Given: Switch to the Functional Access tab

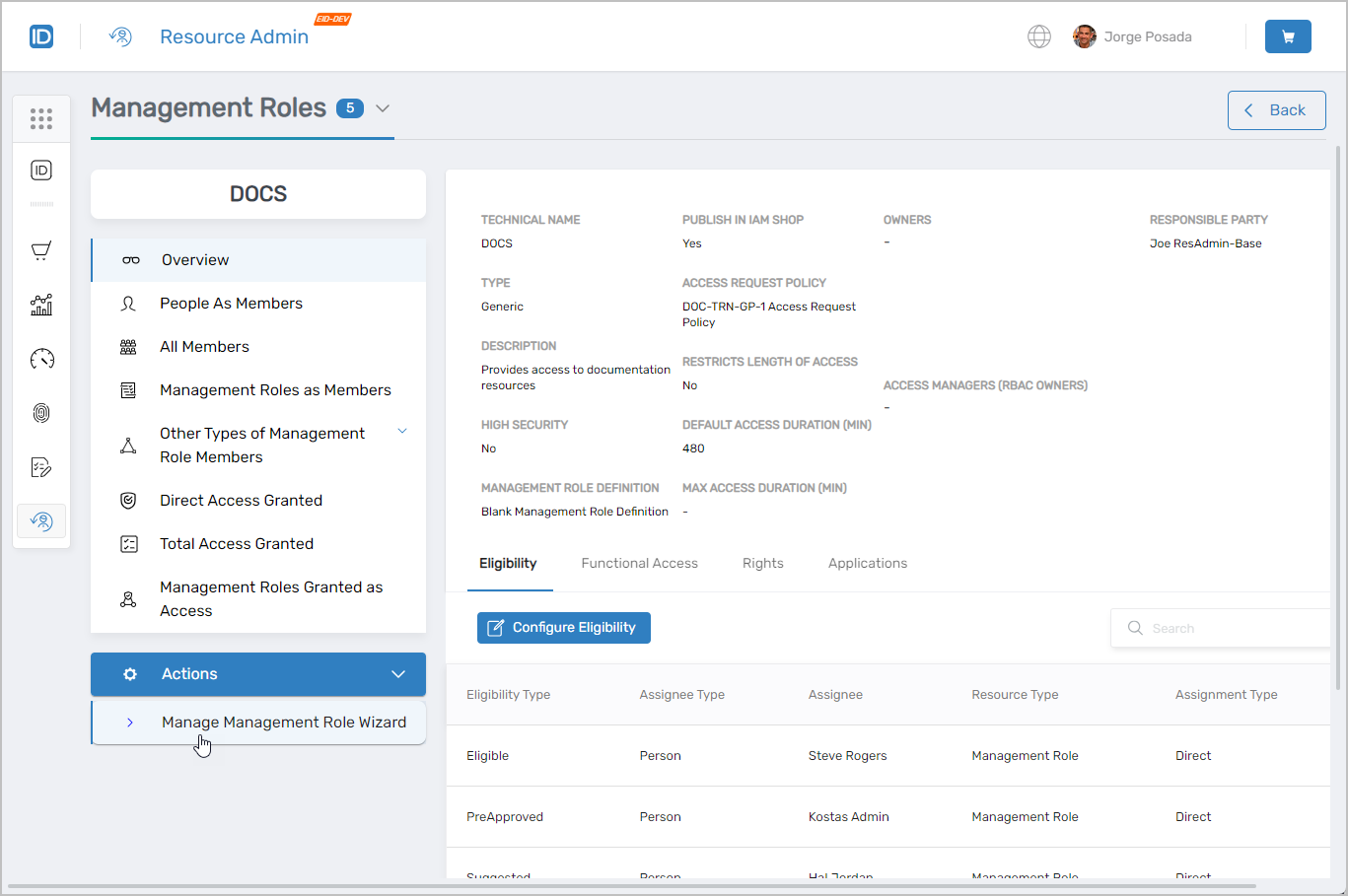Looking at the screenshot, I should [639, 563].
